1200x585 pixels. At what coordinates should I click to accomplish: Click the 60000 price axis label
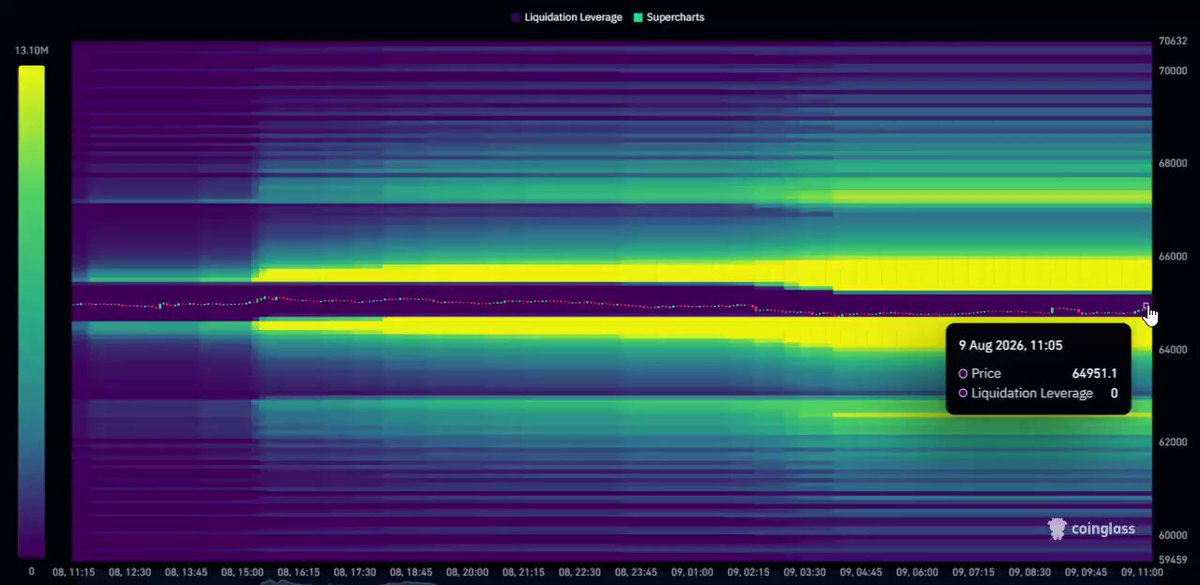click(x=1173, y=534)
